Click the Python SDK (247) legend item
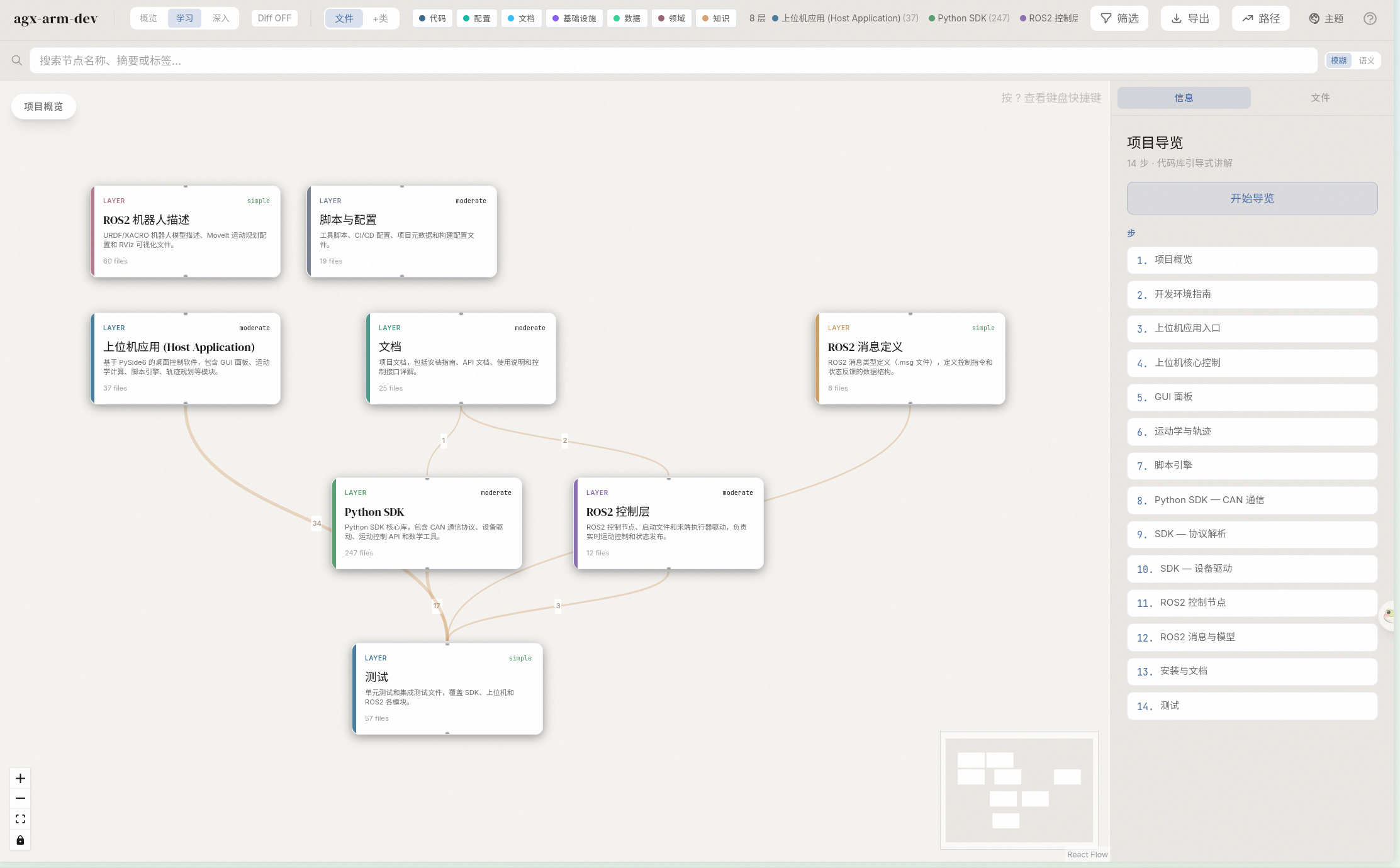Viewport: 1400px width, 868px height. coord(969,18)
